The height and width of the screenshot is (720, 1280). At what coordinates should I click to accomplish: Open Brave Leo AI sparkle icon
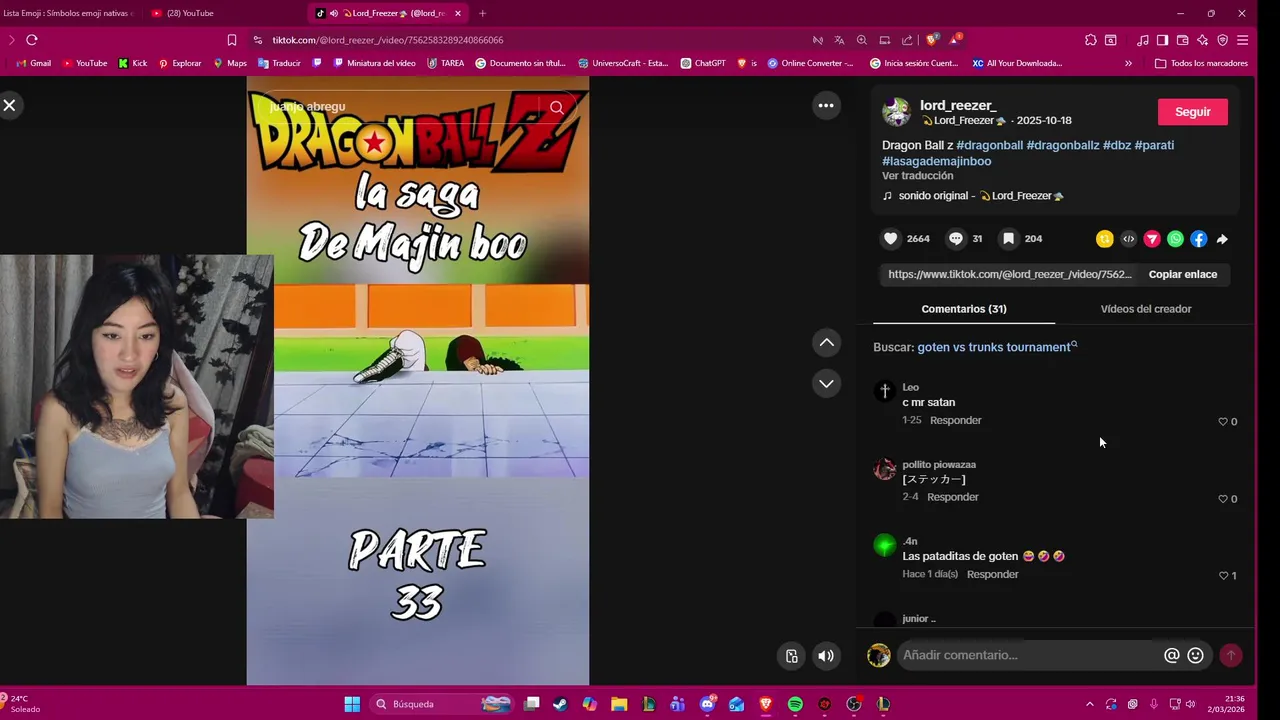tap(1202, 40)
